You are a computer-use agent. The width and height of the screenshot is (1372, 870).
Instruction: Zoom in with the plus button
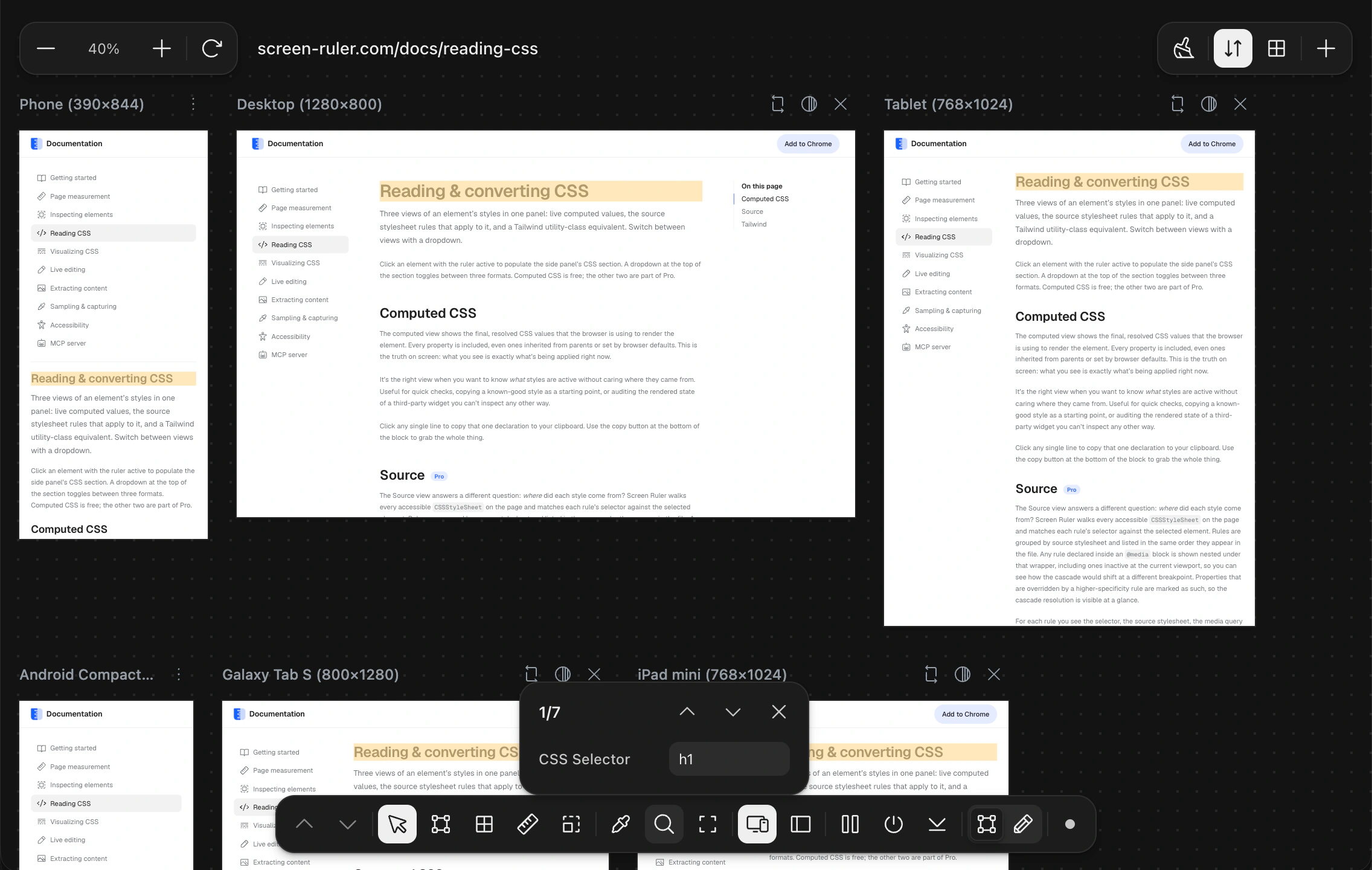pyautogui.click(x=162, y=48)
